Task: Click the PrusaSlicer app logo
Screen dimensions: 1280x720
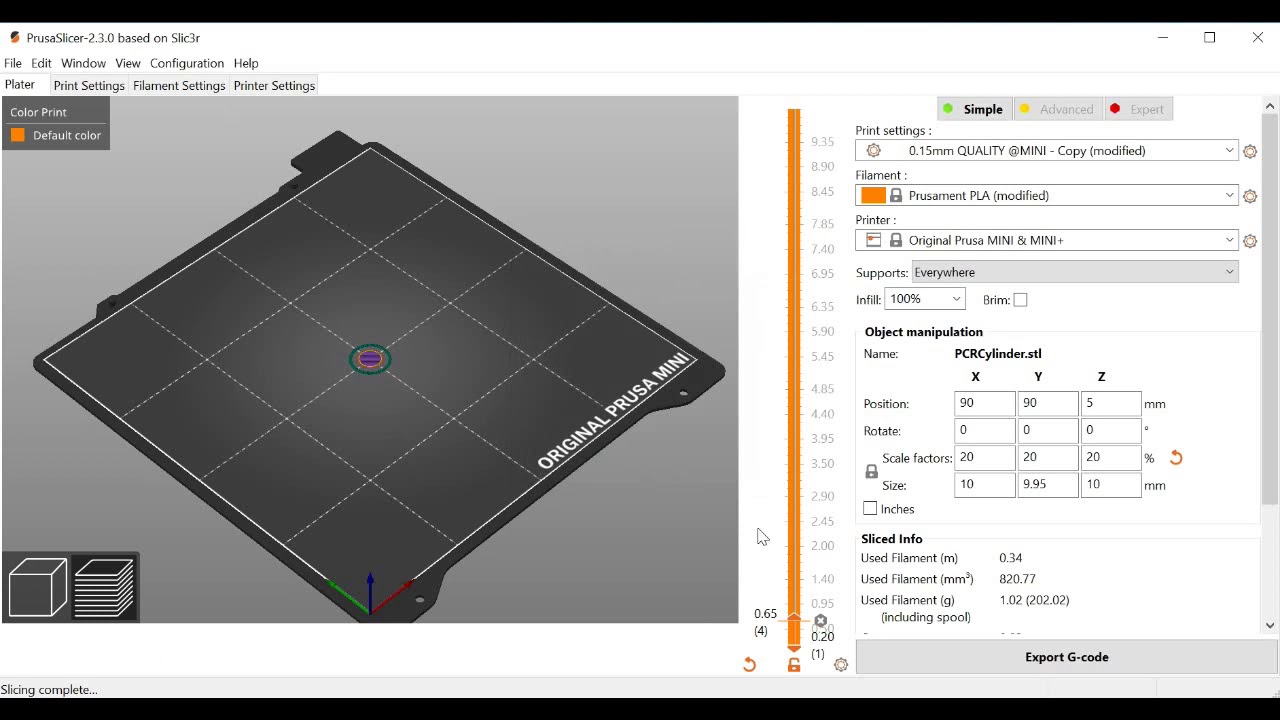Action: (x=14, y=38)
